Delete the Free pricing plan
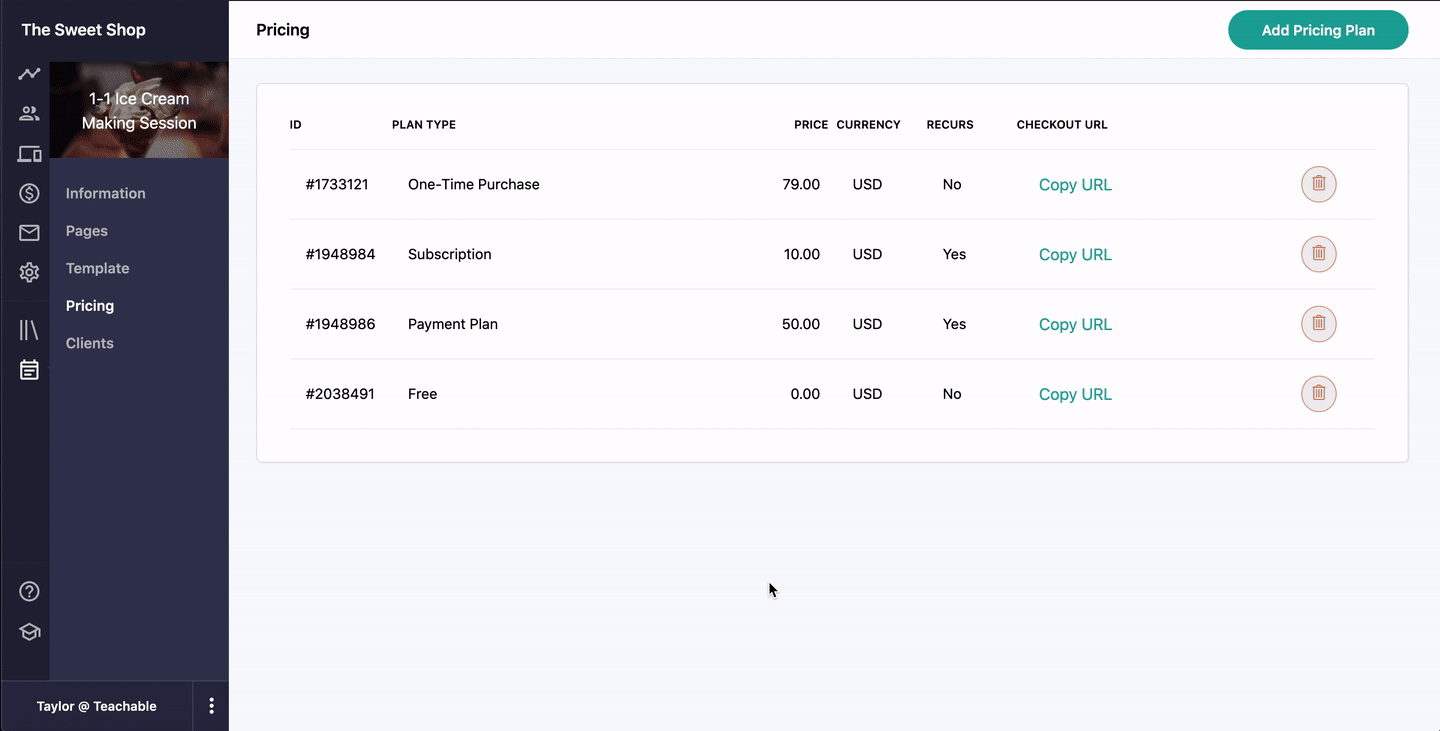Screen dimensions: 1440x731 [x=1318, y=394]
